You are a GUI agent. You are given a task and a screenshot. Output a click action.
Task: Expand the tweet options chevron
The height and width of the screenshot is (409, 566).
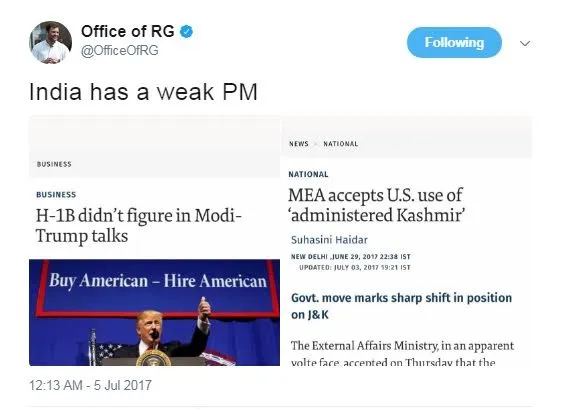click(525, 44)
